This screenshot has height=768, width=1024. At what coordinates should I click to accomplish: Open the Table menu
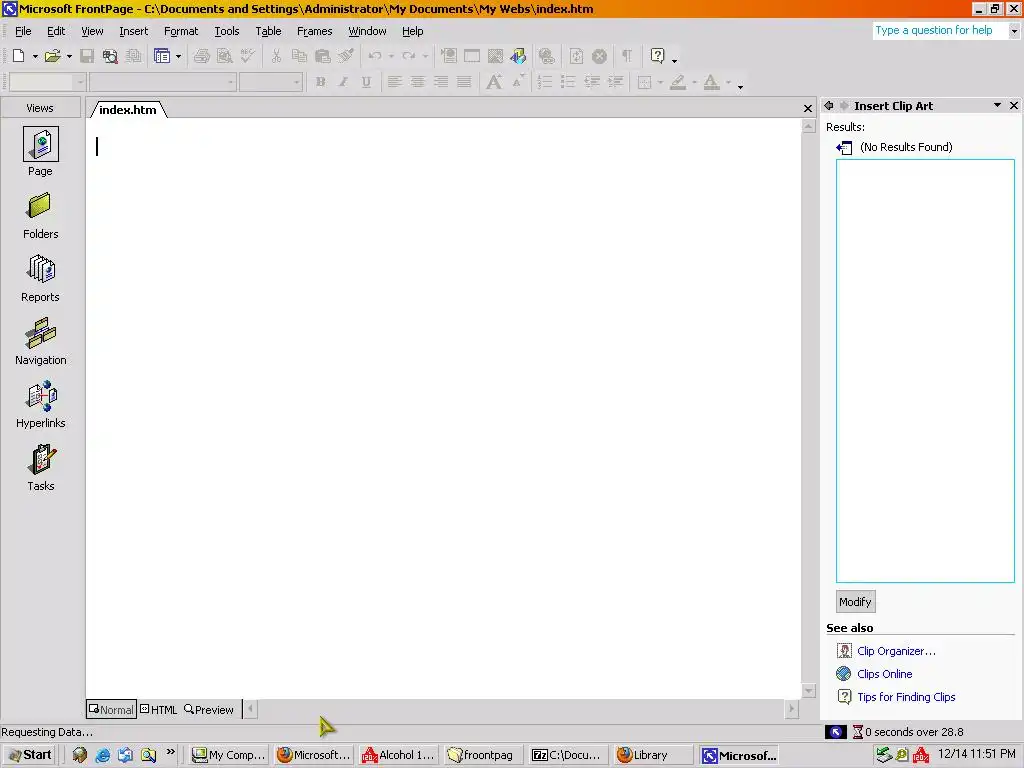tap(268, 31)
